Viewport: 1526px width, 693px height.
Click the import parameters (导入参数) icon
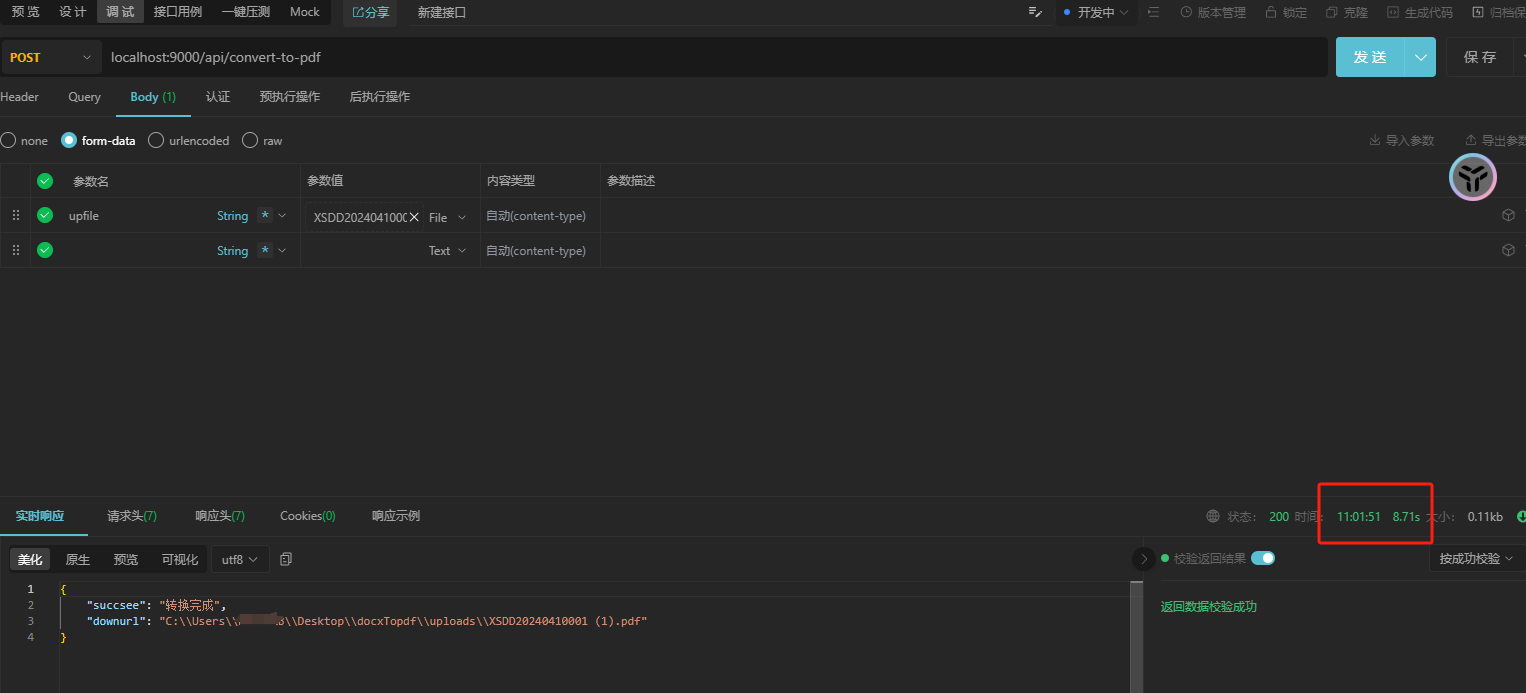click(x=1375, y=141)
